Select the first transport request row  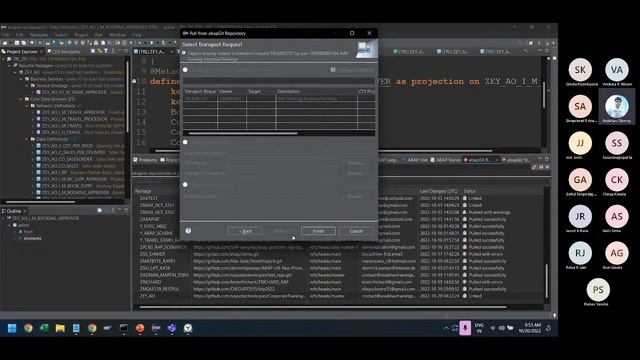[x=279, y=99]
